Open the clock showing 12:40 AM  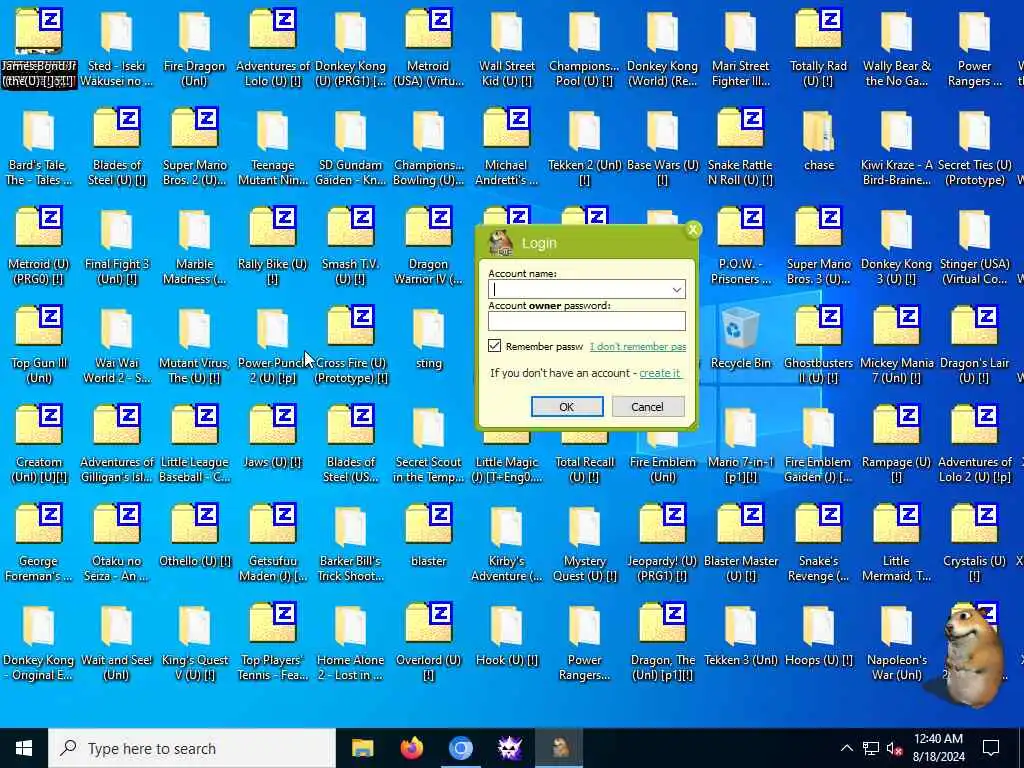click(938, 748)
